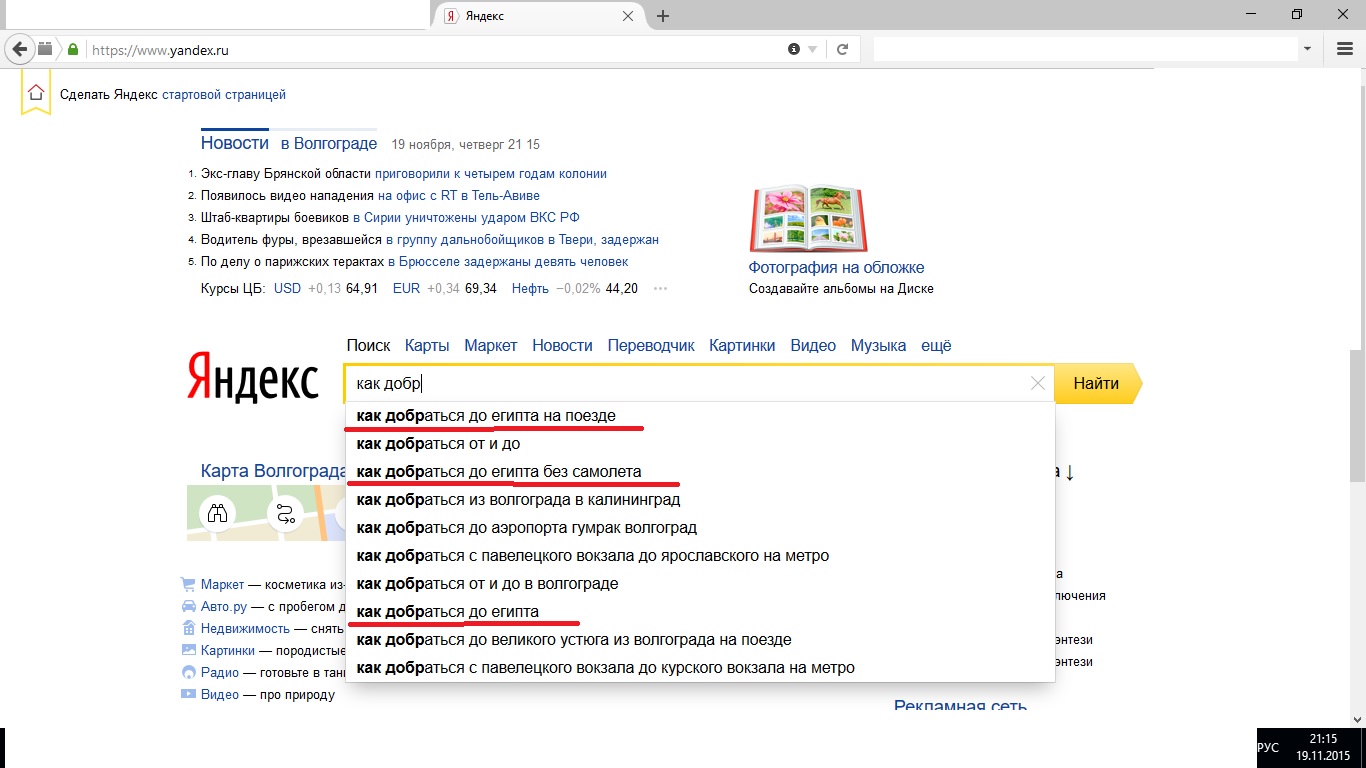Viewport: 1366px width, 768px height.
Task: Reload the page with the refresh icon
Action: (x=843, y=49)
